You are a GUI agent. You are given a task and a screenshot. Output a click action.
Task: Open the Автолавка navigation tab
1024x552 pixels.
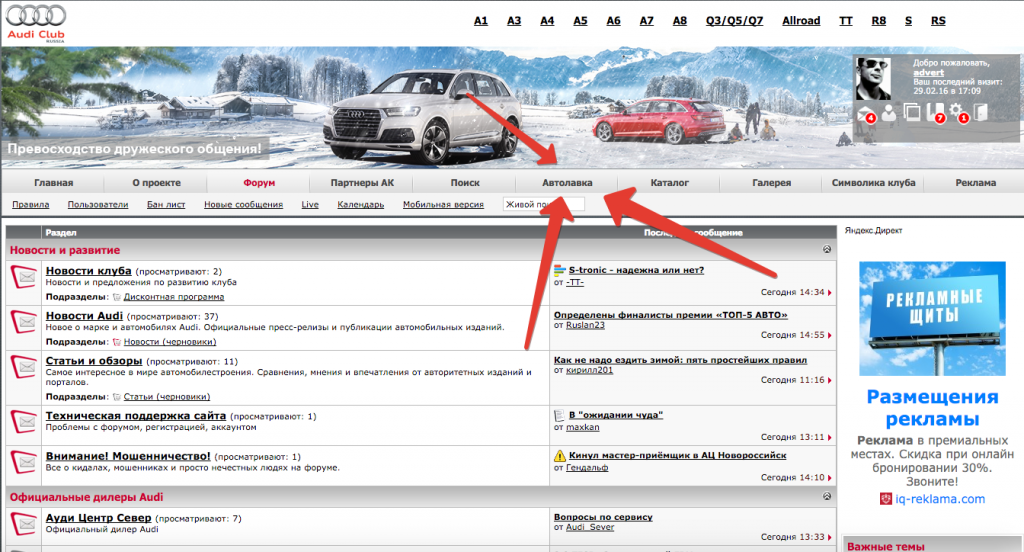[567, 183]
